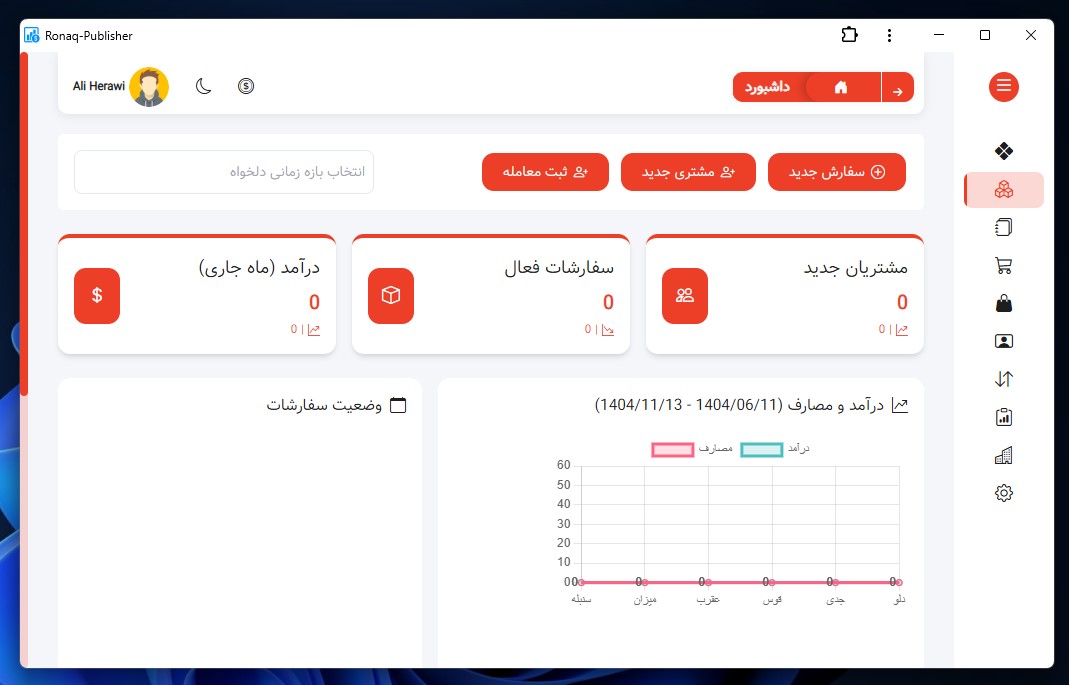Select the notebook journal icon in sidebar
This screenshot has width=1069, height=685.
click(x=1004, y=227)
